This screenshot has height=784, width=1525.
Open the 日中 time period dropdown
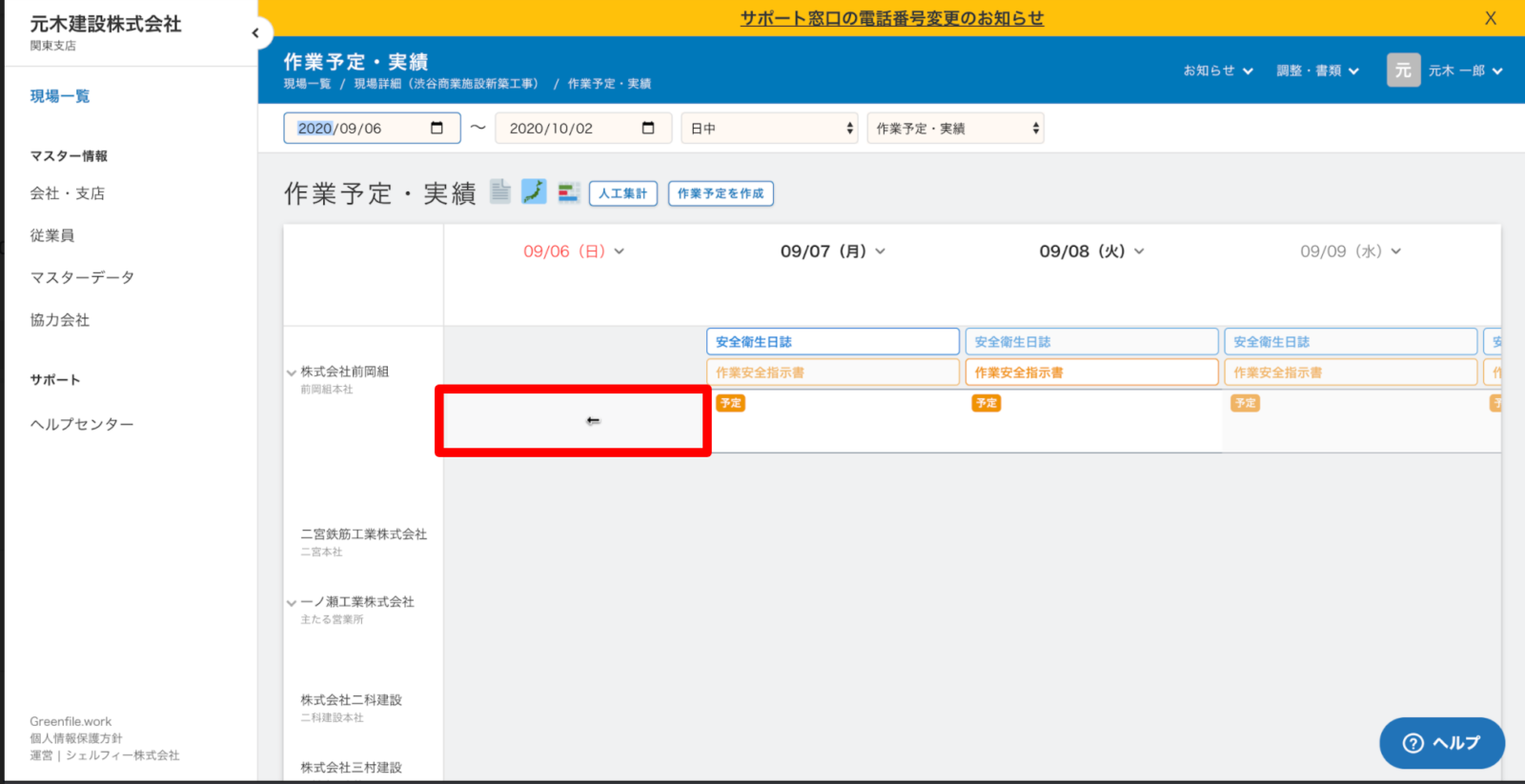tap(769, 129)
